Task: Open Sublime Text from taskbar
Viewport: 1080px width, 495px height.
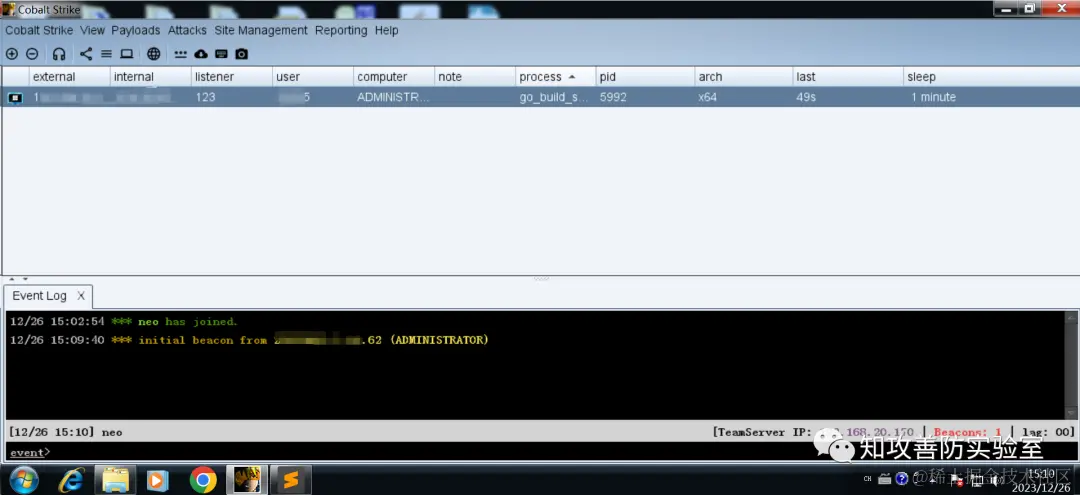Action: (291, 480)
